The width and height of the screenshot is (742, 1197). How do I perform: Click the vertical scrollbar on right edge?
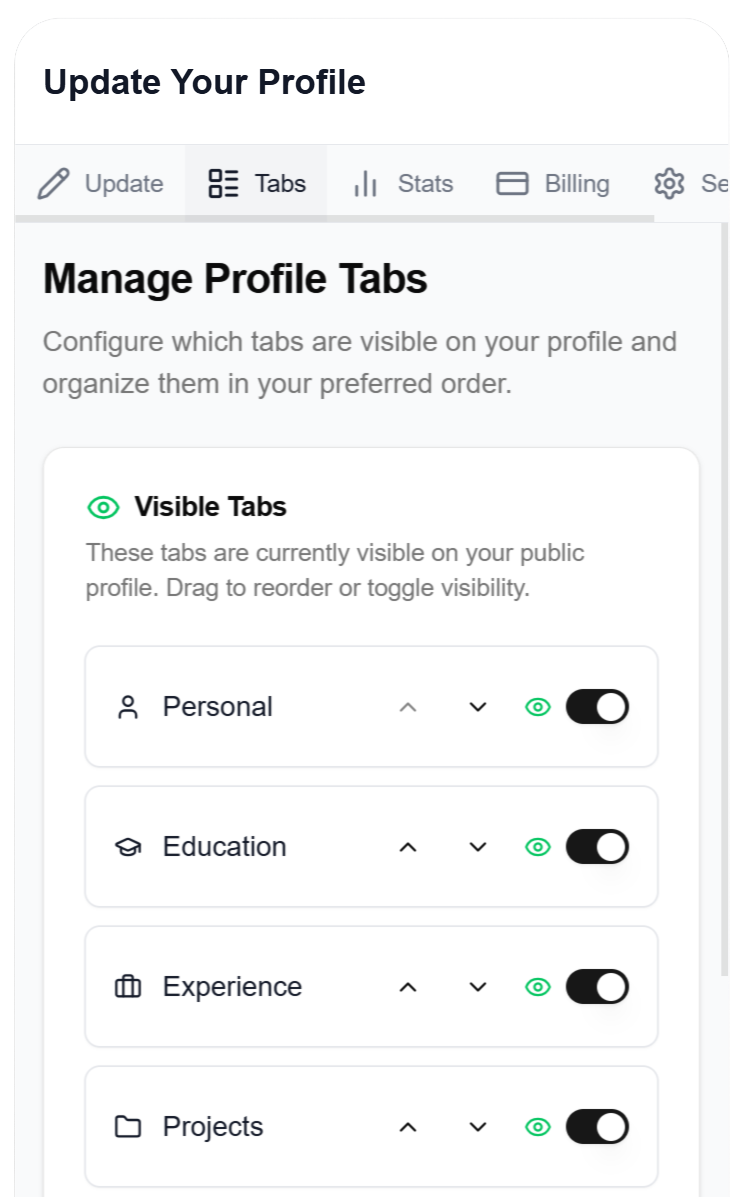724,599
